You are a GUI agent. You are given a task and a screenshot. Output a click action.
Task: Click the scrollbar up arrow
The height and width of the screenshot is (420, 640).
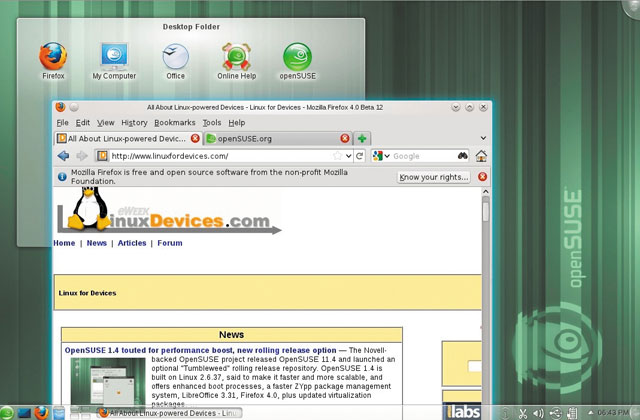[x=485, y=191]
